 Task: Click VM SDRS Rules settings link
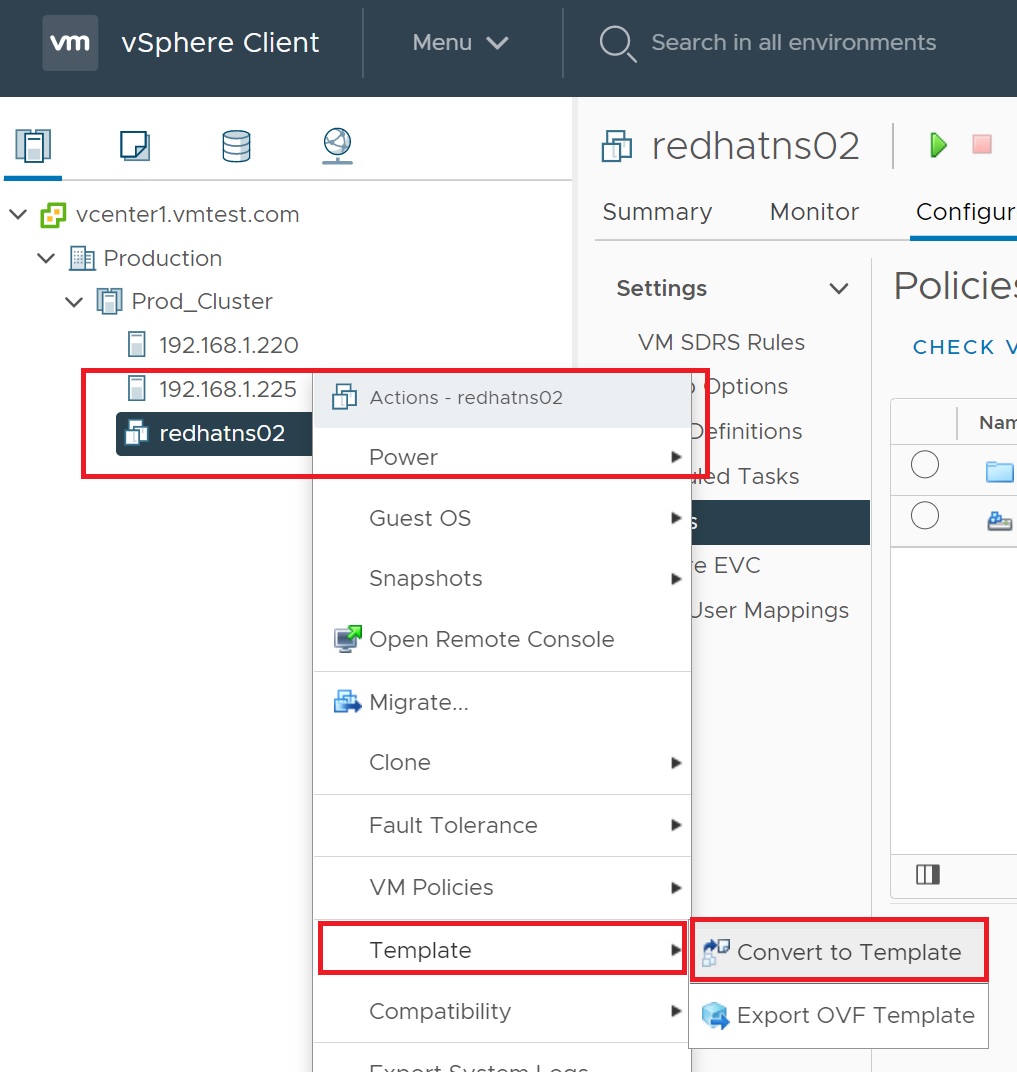(721, 343)
